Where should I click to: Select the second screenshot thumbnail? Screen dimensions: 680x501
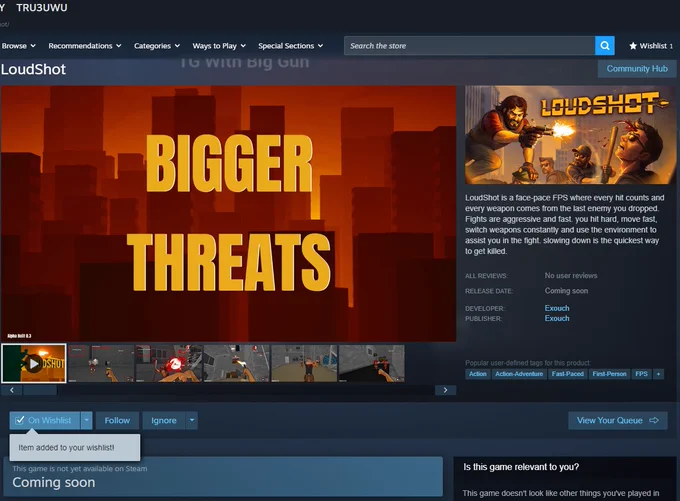(101, 363)
